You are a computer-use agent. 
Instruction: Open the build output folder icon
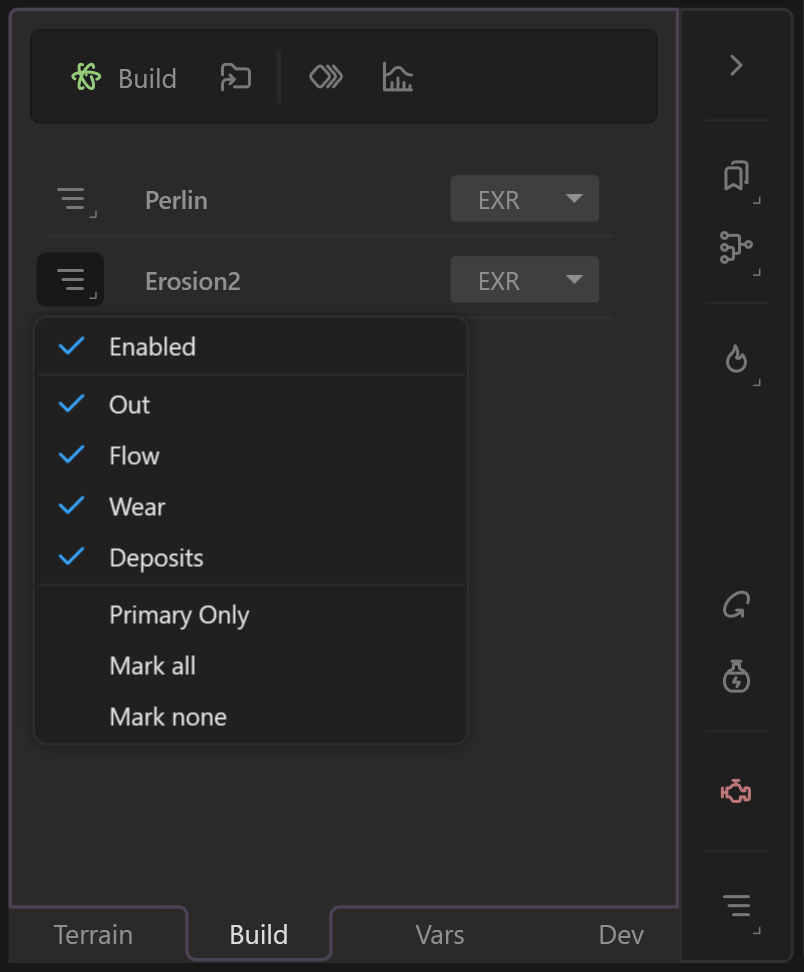pos(236,77)
